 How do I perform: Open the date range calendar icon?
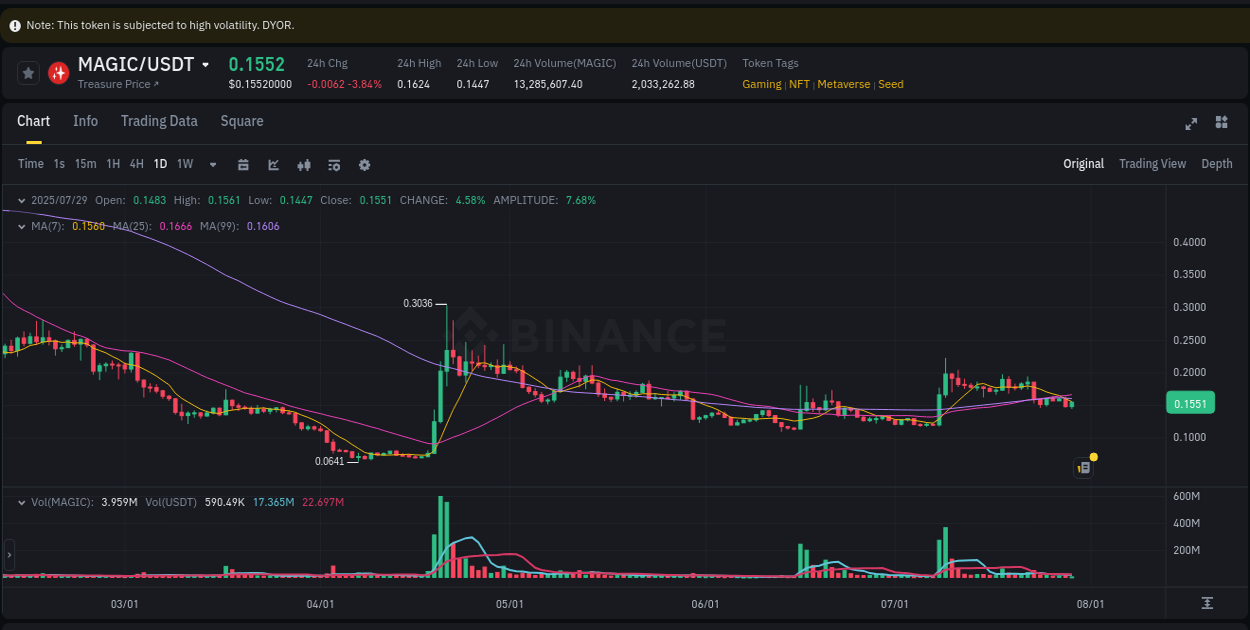point(244,164)
